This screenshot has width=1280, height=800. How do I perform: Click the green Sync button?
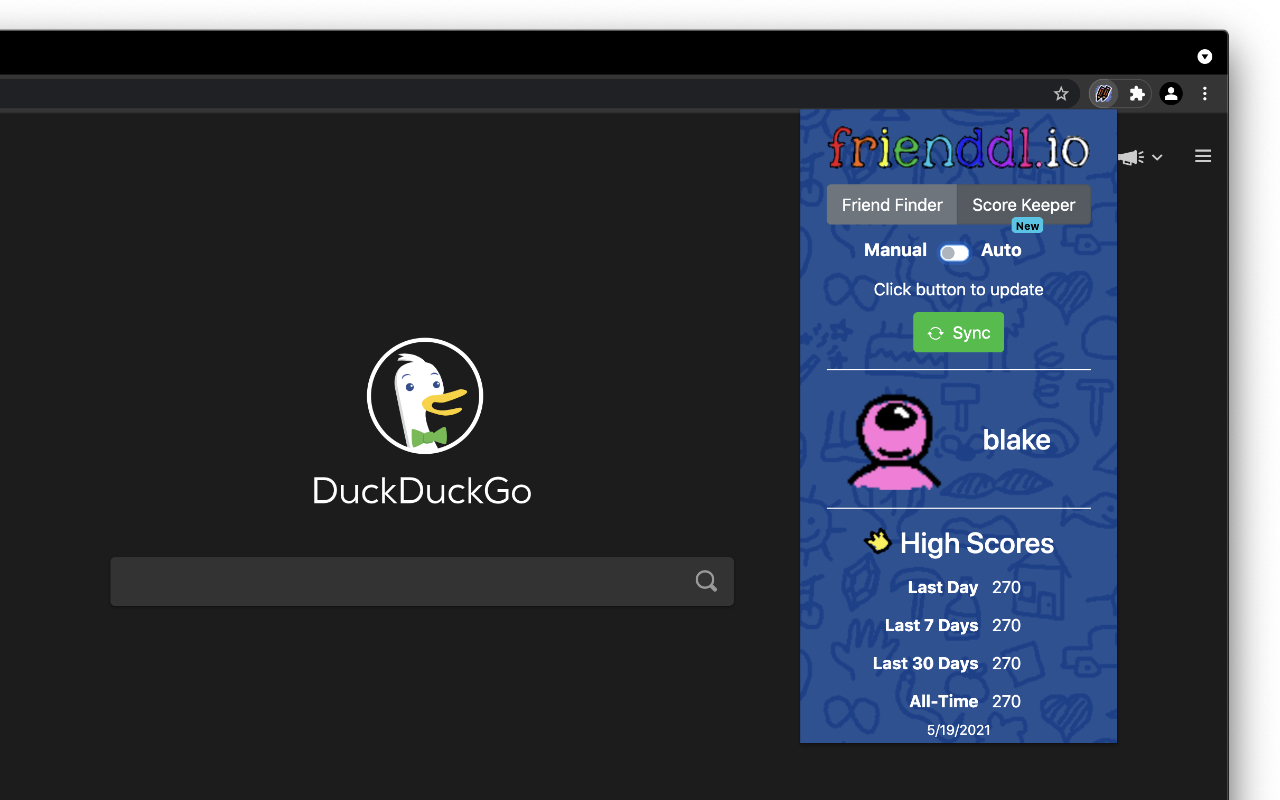pyautogui.click(x=958, y=333)
